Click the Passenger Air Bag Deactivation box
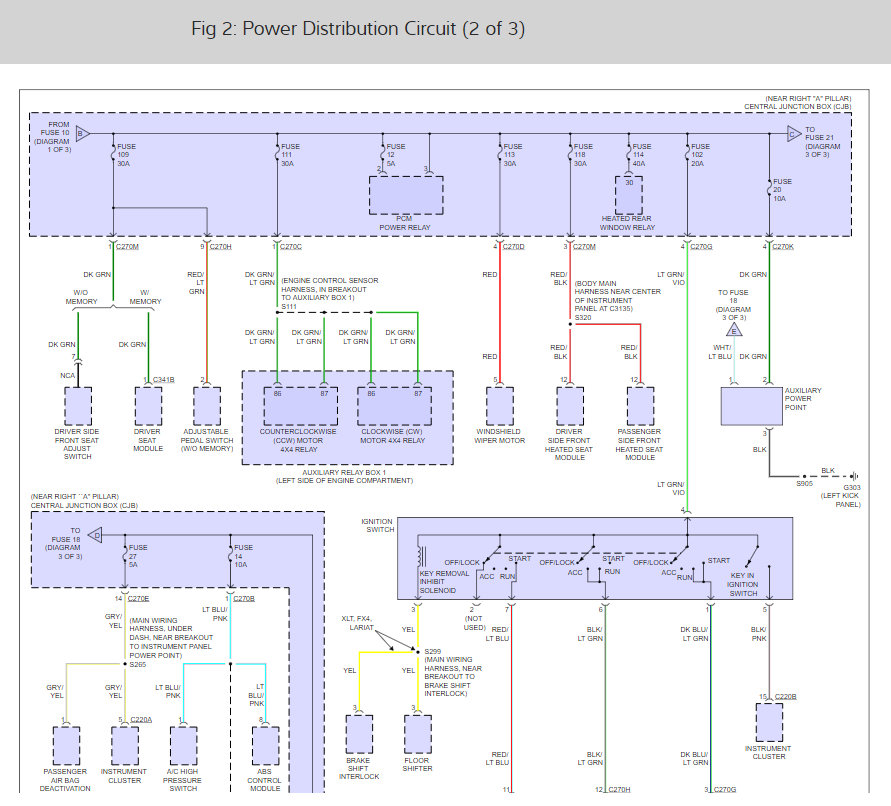 pos(66,746)
